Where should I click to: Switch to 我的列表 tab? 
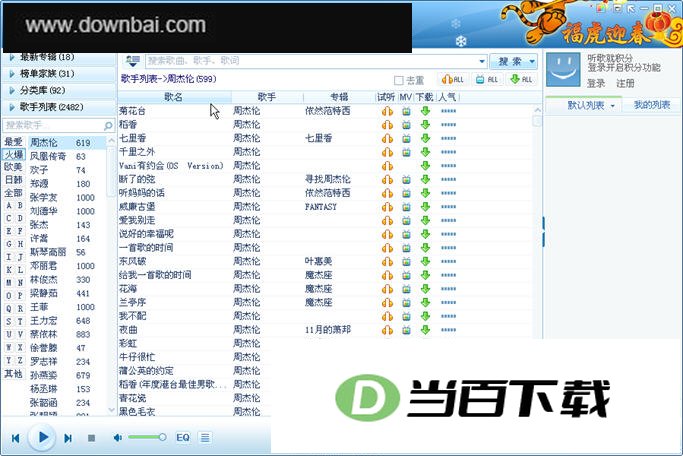(x=652, y=105)
